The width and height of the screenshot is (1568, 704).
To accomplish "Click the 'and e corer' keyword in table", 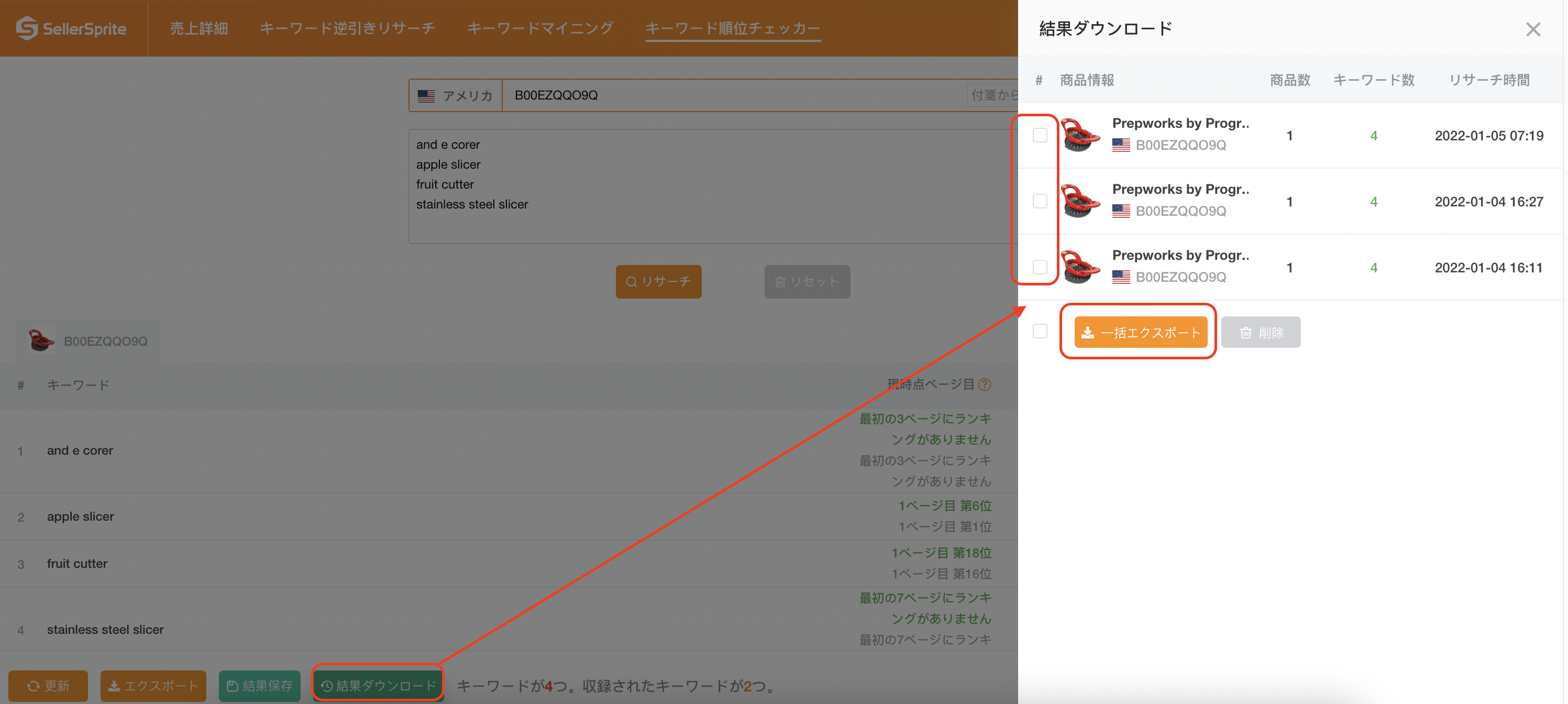I will click(x=80, y=450).
